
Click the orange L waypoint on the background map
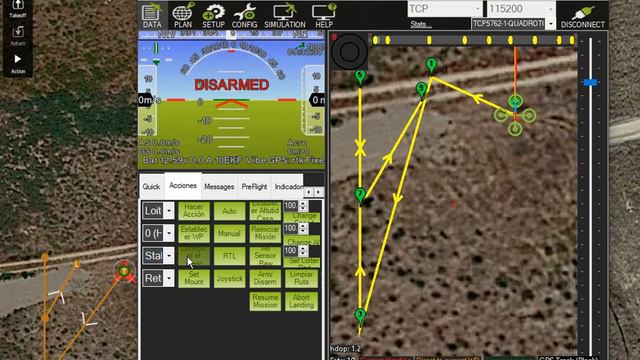click(x=77, y=264)
